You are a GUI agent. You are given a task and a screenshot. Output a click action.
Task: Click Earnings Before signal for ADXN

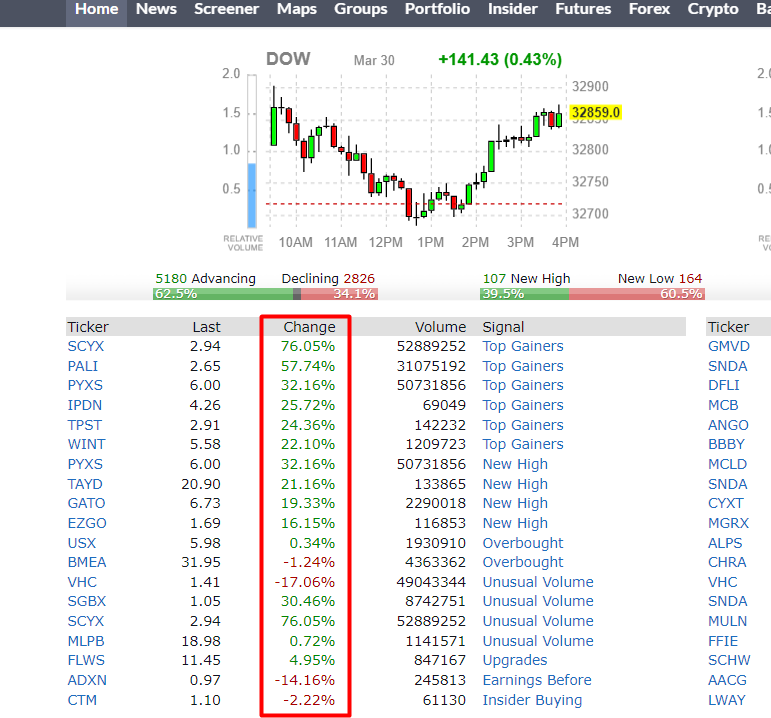[x=536, y=680]
